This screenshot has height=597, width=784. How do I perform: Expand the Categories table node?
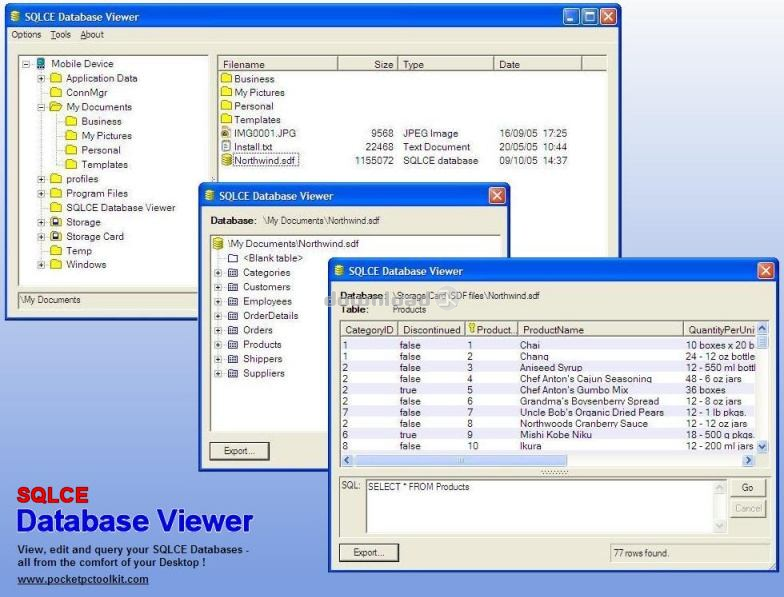[218, 273]
